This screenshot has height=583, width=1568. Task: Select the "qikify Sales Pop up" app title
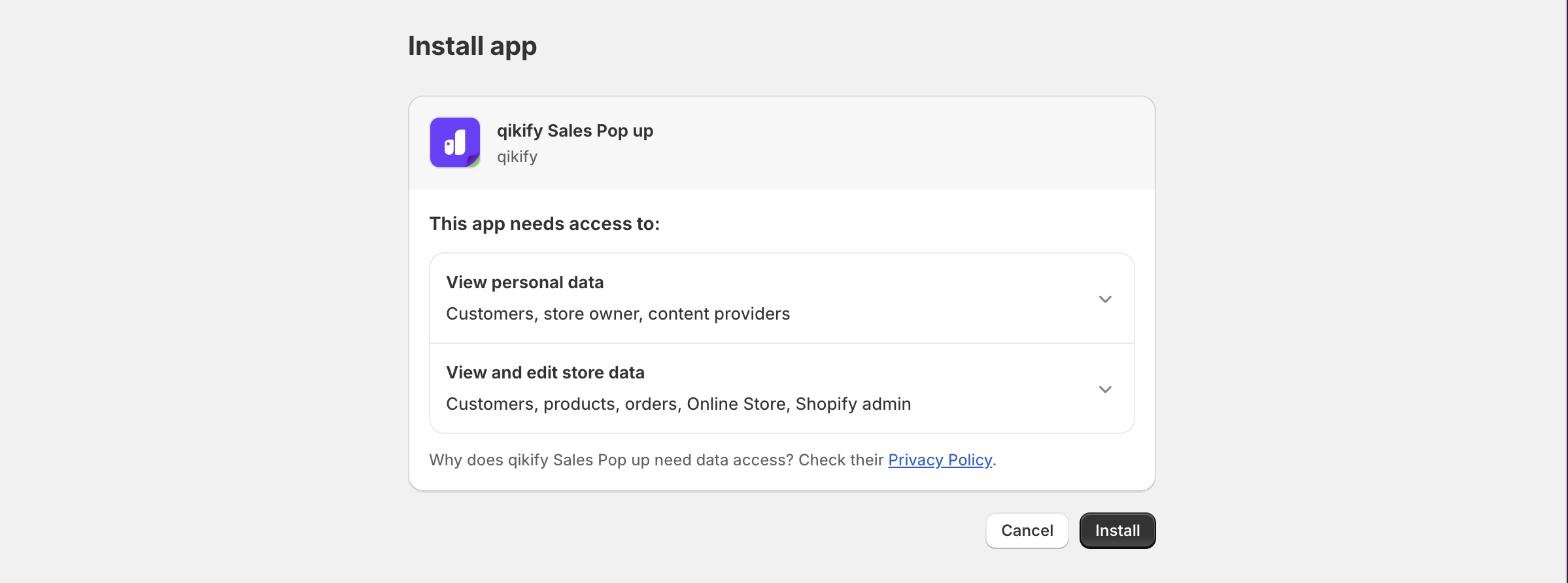[x=575, y=131]
